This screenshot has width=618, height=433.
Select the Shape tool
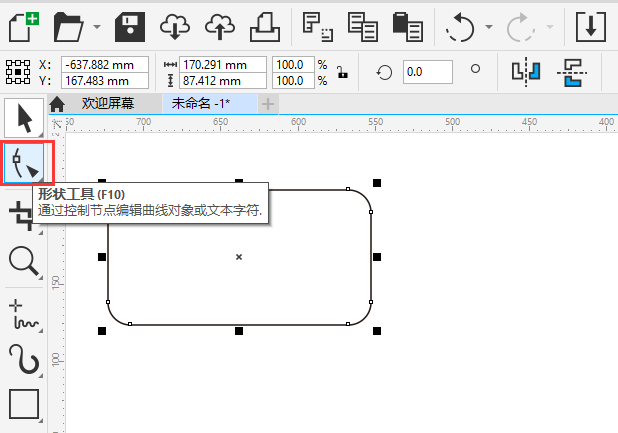pos(24,163)
